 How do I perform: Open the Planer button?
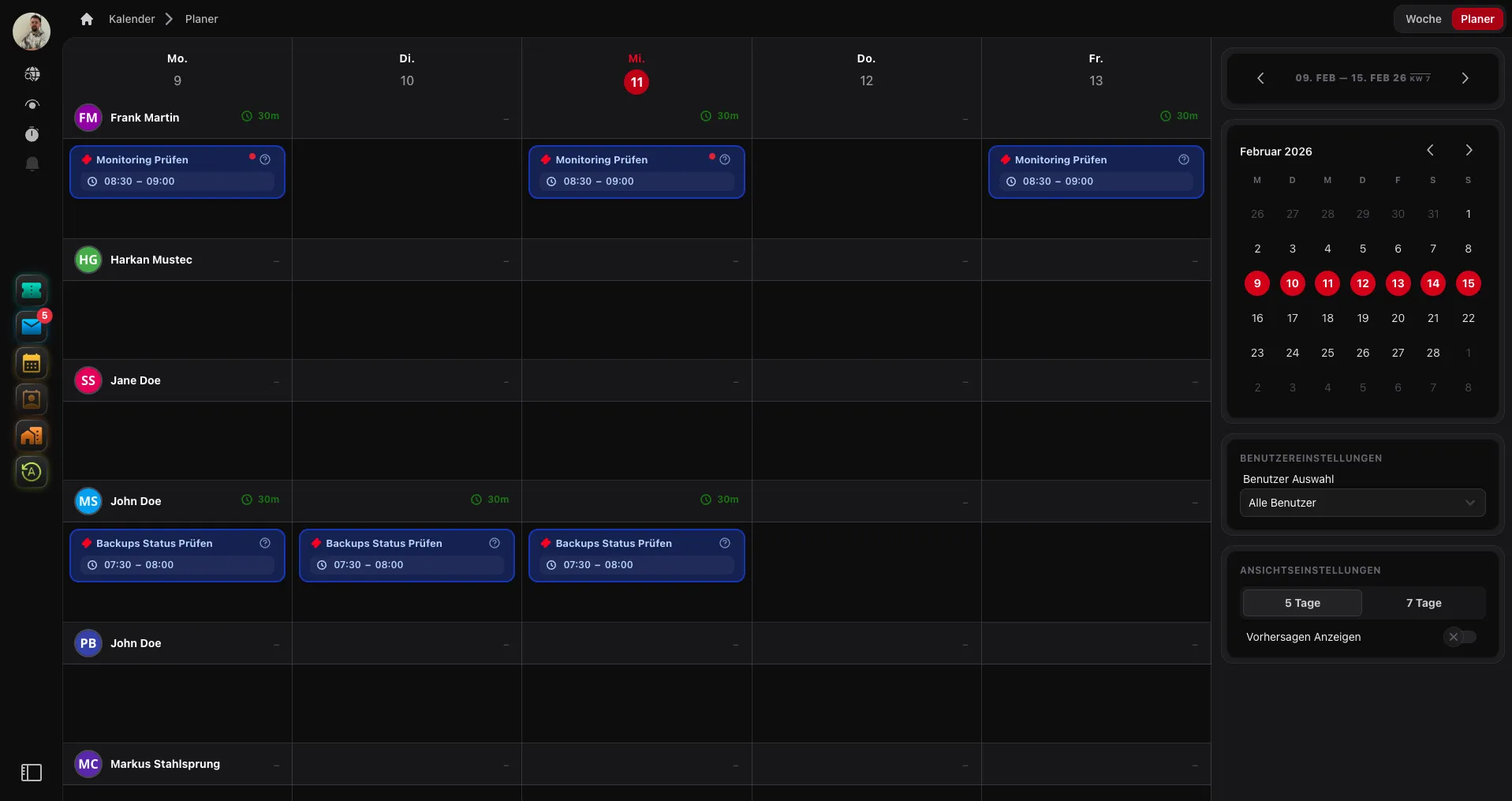click(x=1477, y=18)
